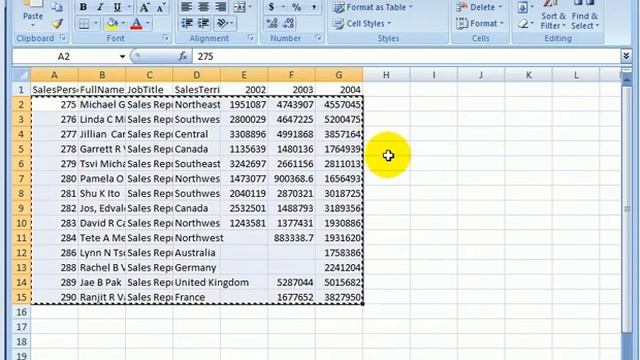Click Decrease Font Size icon

(x=161, y=7)
